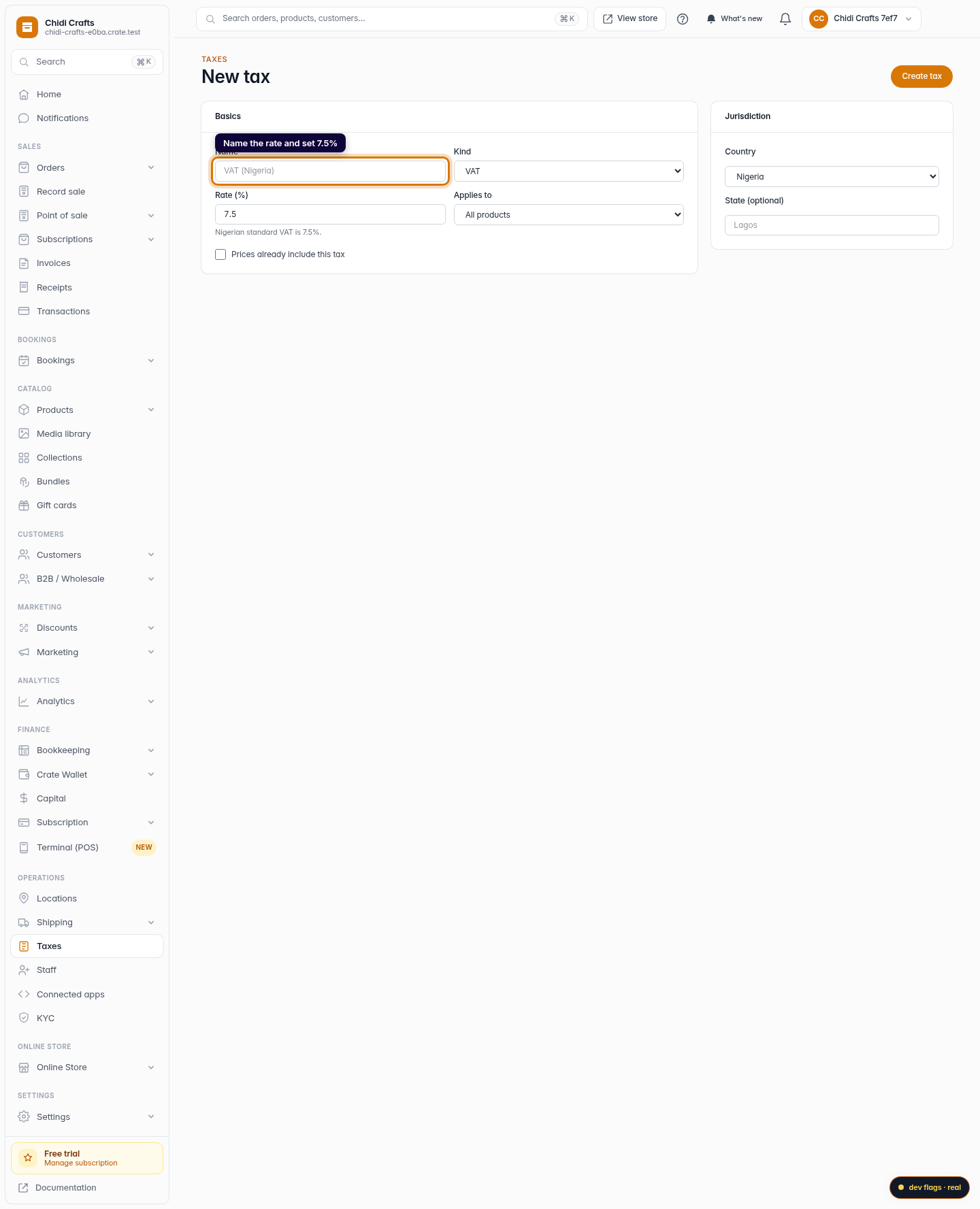The width and height of the screenshot is (980, 1209).
Task: Click the Manage subscription link
Action: [x=81, y=1163]
